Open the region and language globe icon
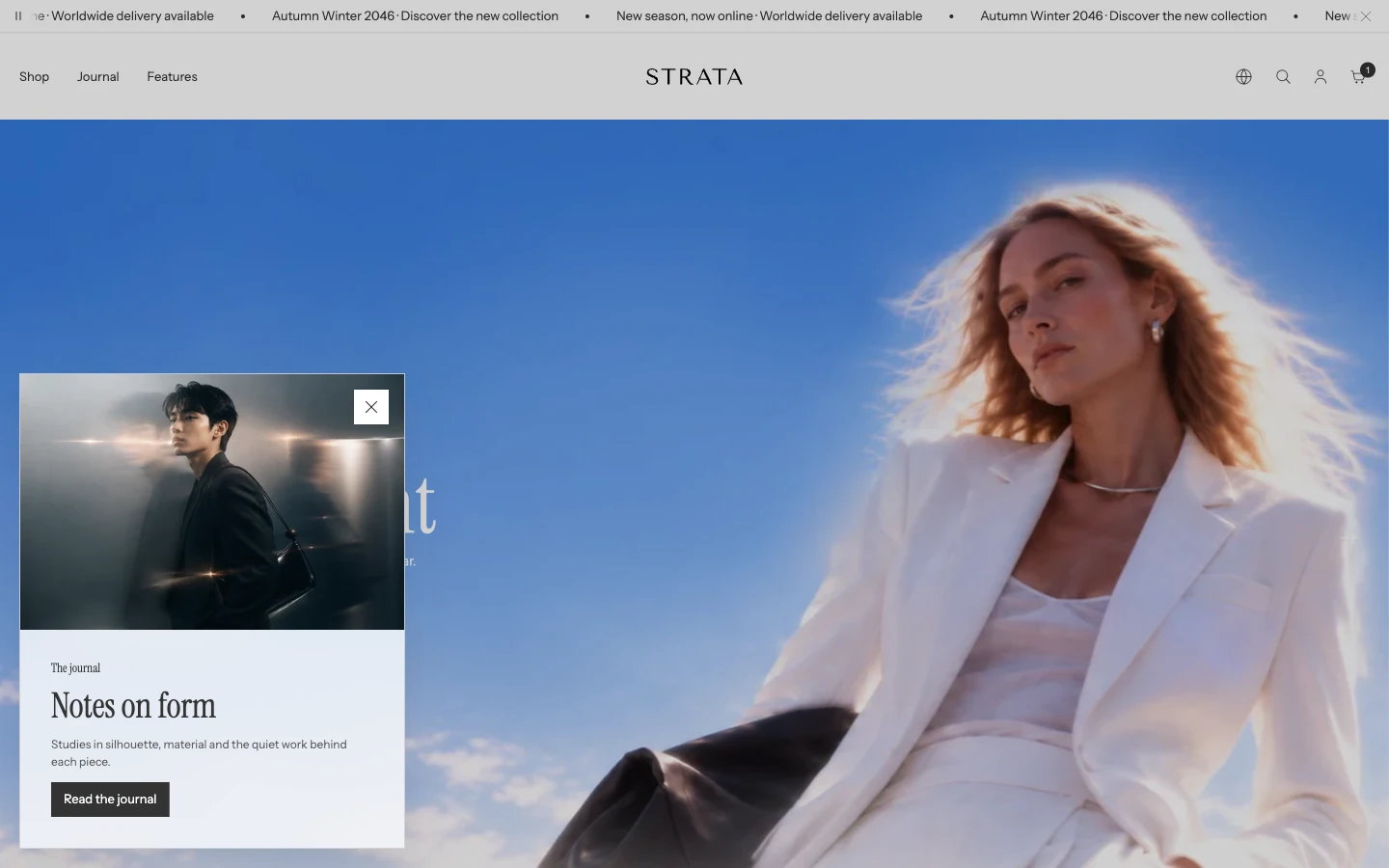Screen dimensions: 1389x868 tap(1244, 77)
